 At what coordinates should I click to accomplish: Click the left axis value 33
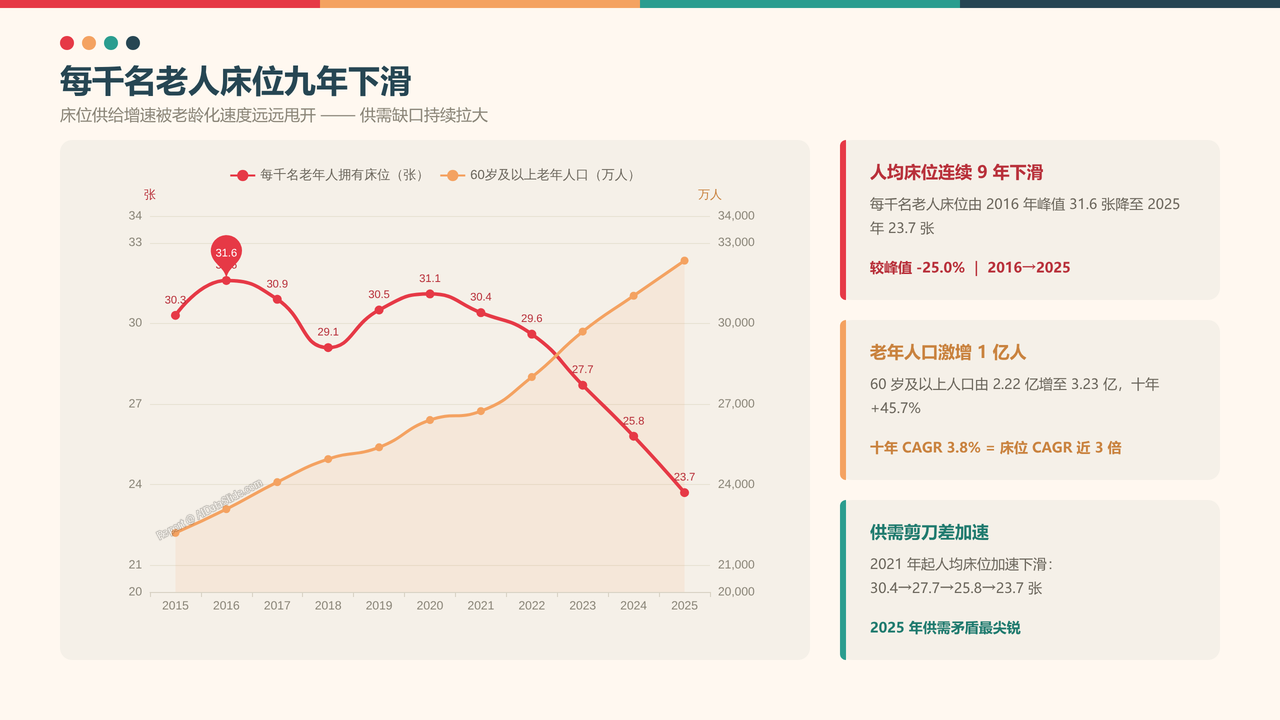pyautogui.click(x=135, y=243)
